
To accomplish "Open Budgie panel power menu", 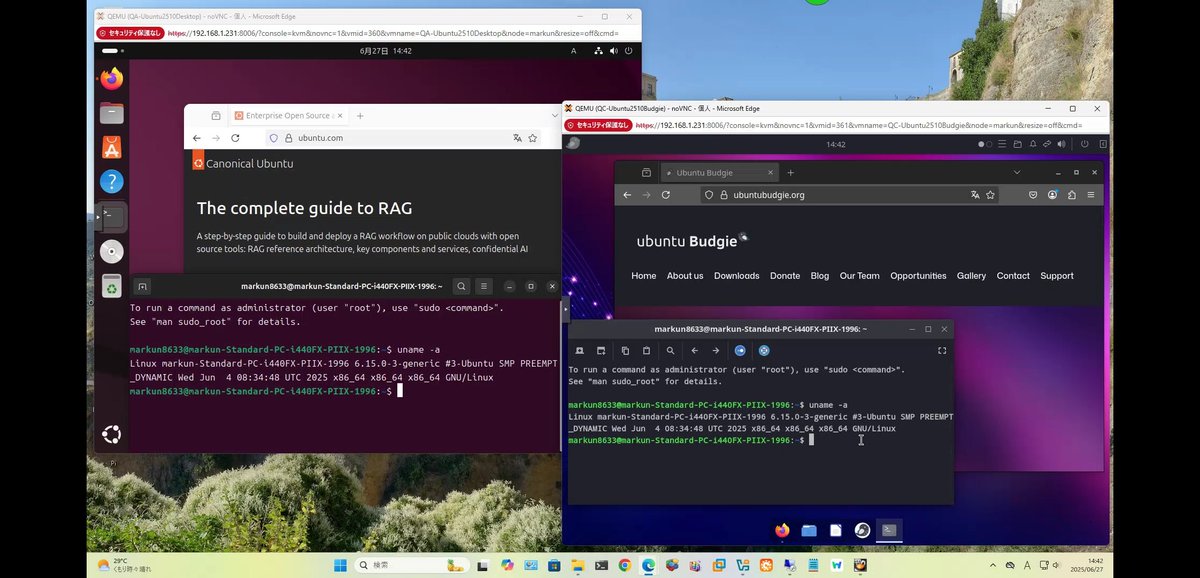I will pyautogui.click(x=1084, y=144).
